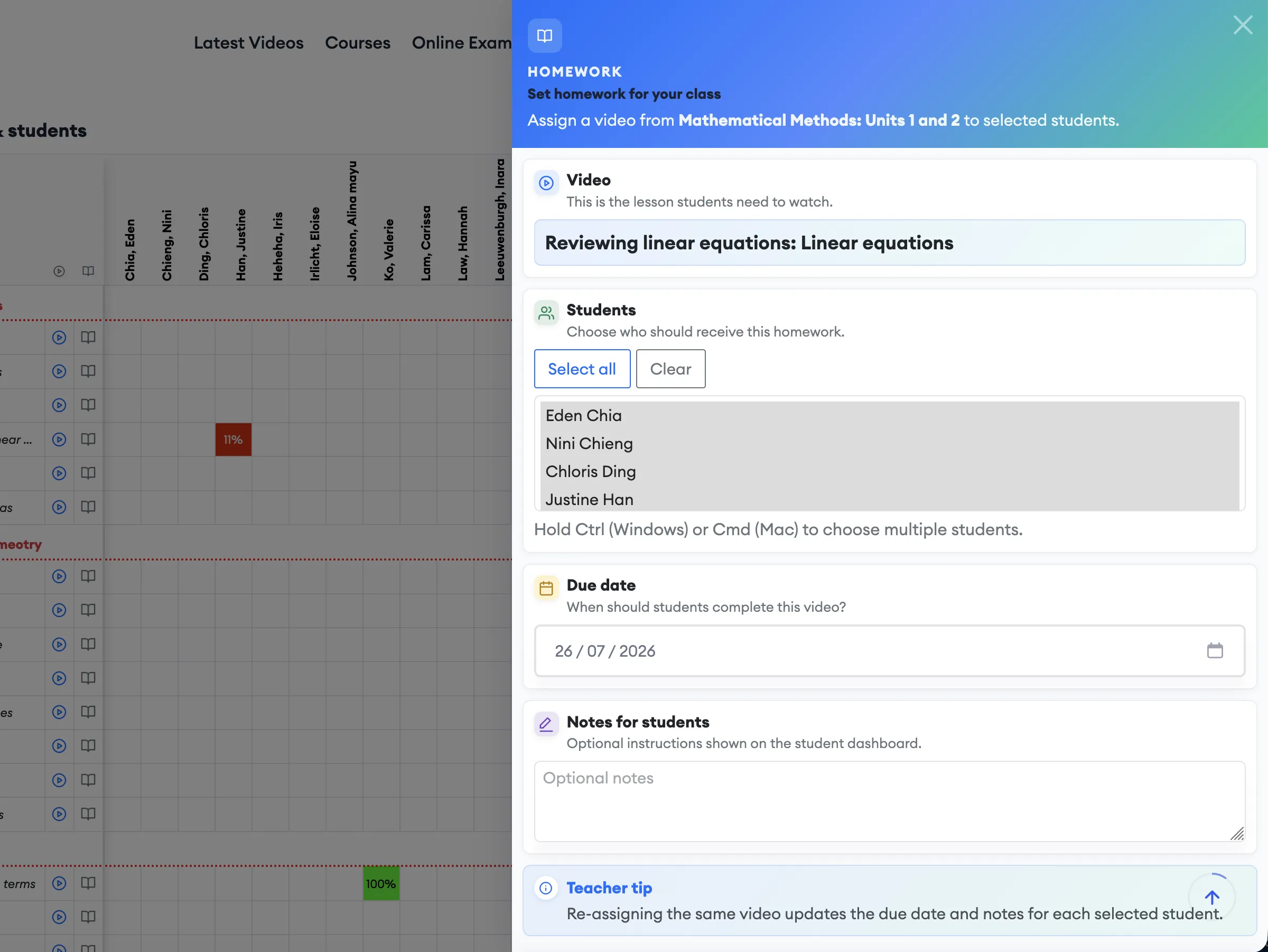Click Select all students button
The height and width of the screenshot is (952, 1268).
point(582,369)
